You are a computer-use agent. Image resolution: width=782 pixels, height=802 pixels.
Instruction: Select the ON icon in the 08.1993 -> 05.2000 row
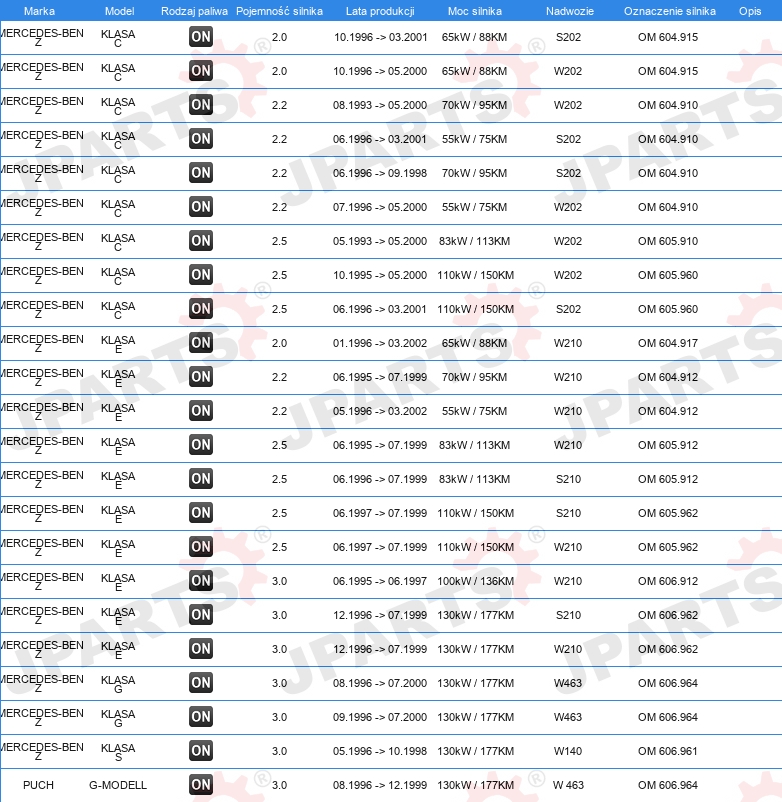tap(200, 105)
